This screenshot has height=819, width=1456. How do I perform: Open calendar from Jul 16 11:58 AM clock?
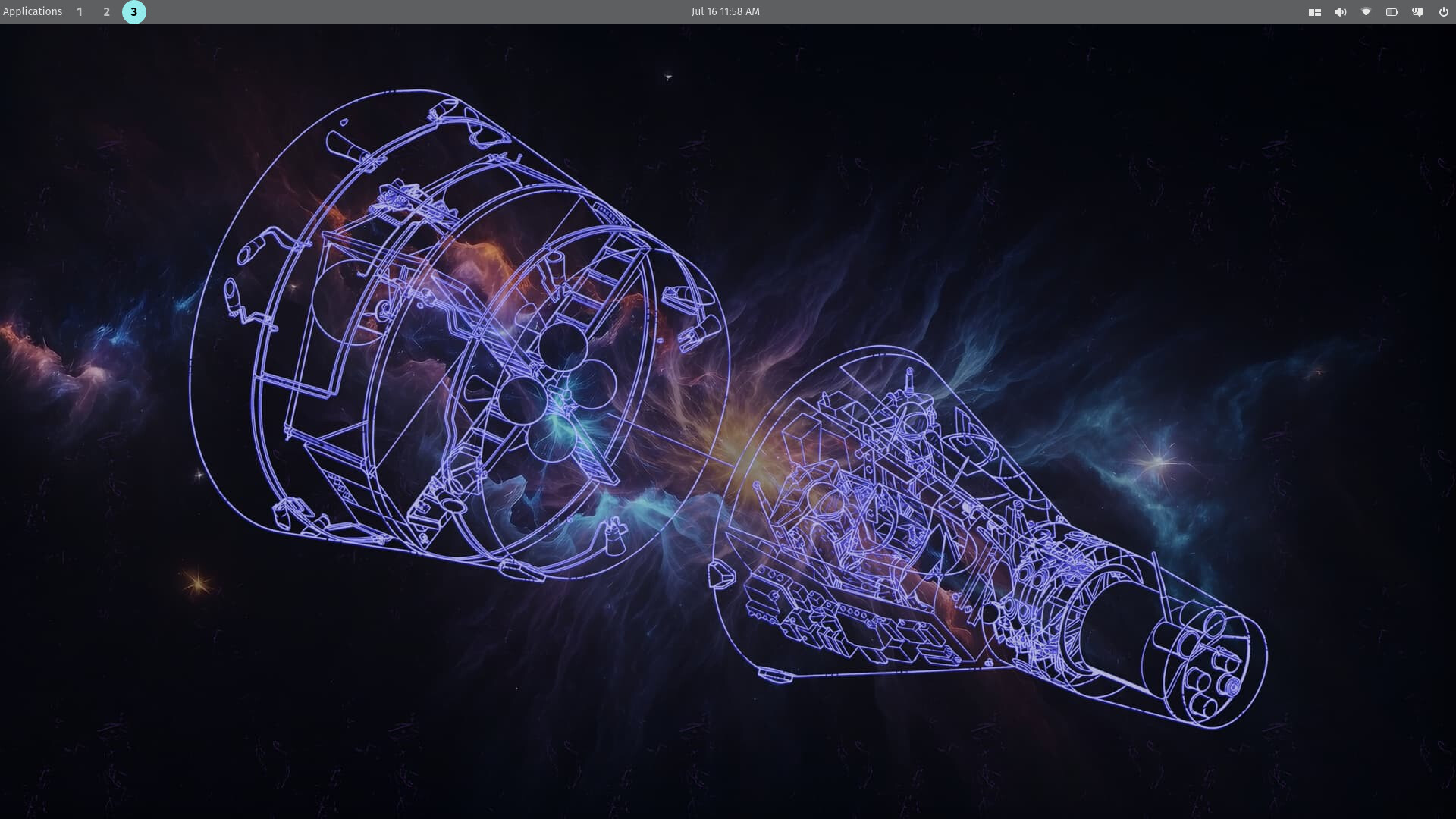(725, 12)
